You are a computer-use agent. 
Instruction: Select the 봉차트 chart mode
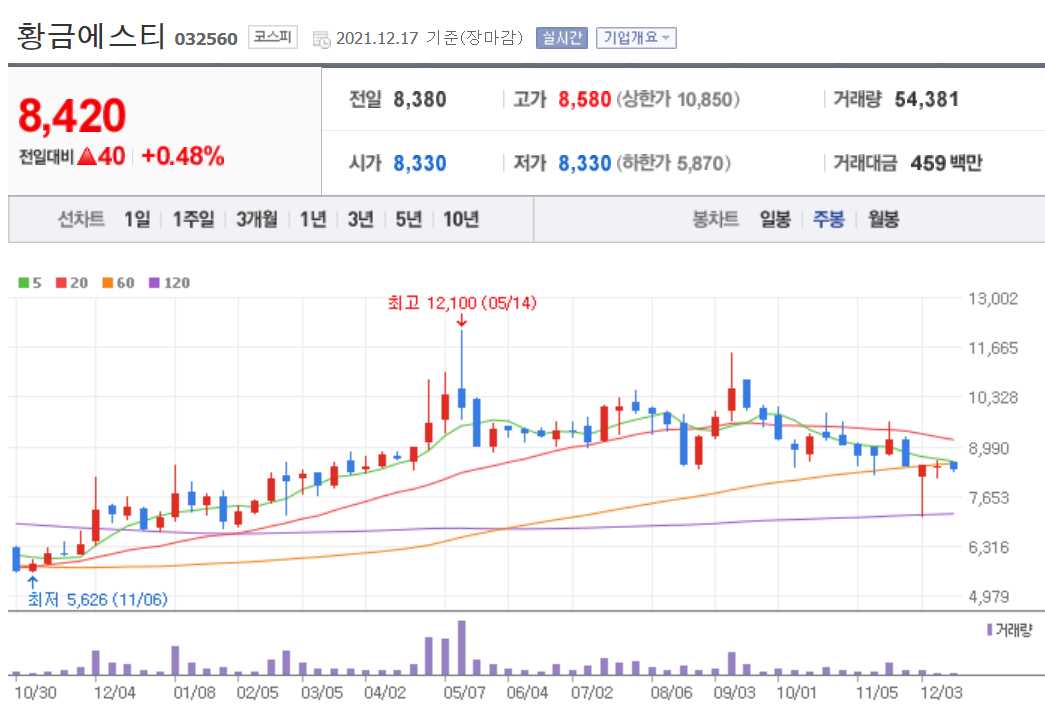pyautogui.click(x=713, y=219)
